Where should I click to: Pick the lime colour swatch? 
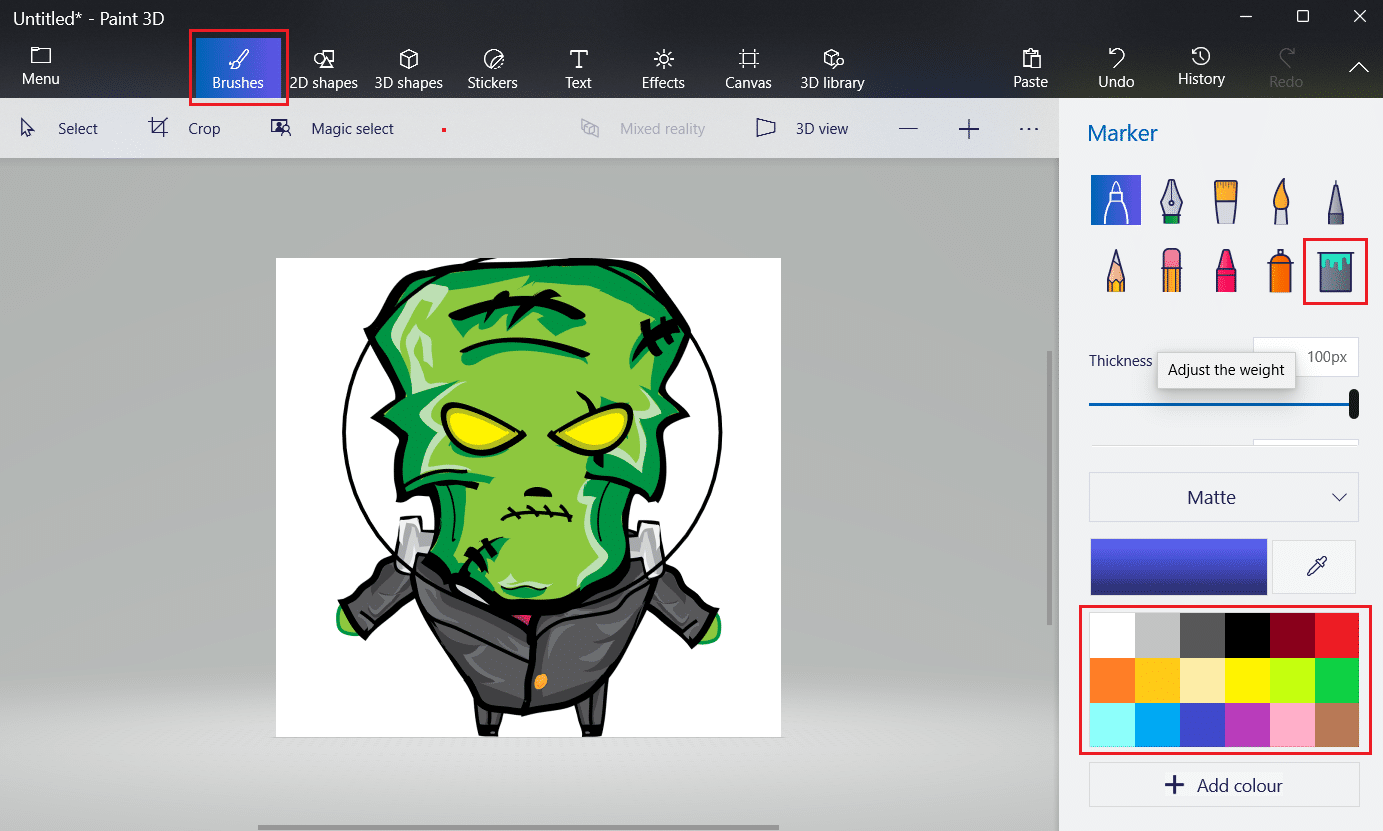pos(1292,680)
